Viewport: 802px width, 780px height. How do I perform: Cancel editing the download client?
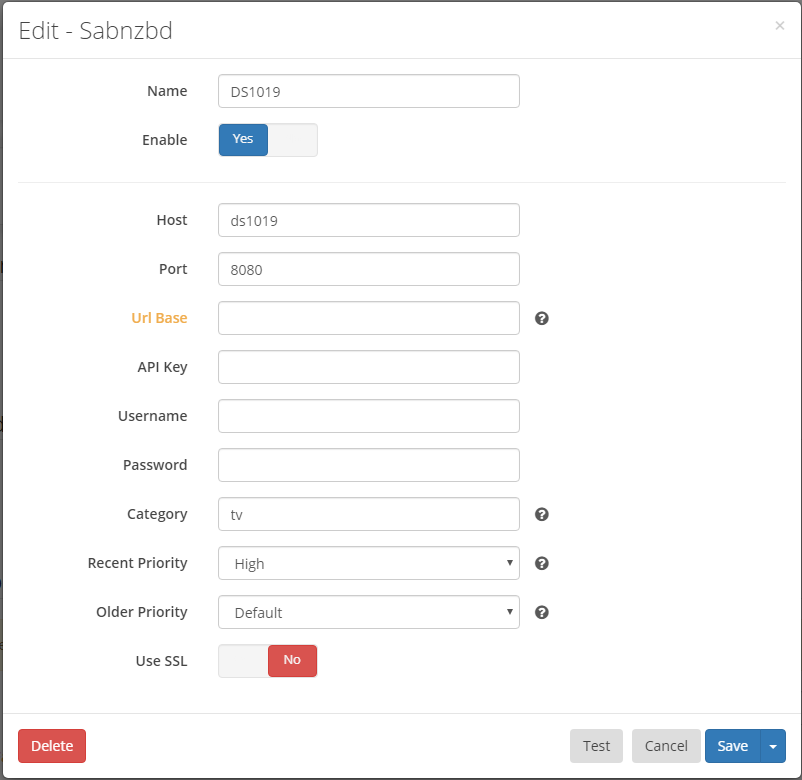point(665,746)
